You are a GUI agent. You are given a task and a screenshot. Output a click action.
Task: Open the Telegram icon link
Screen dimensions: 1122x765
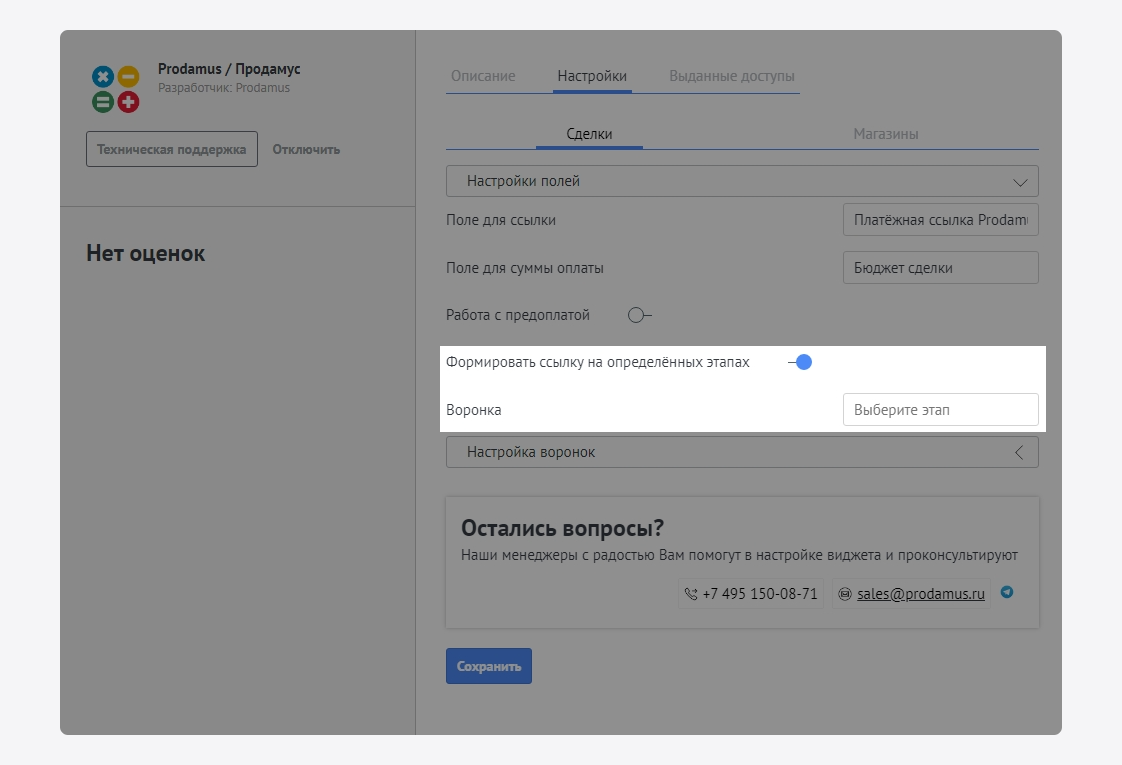[x=1007, y=592]
